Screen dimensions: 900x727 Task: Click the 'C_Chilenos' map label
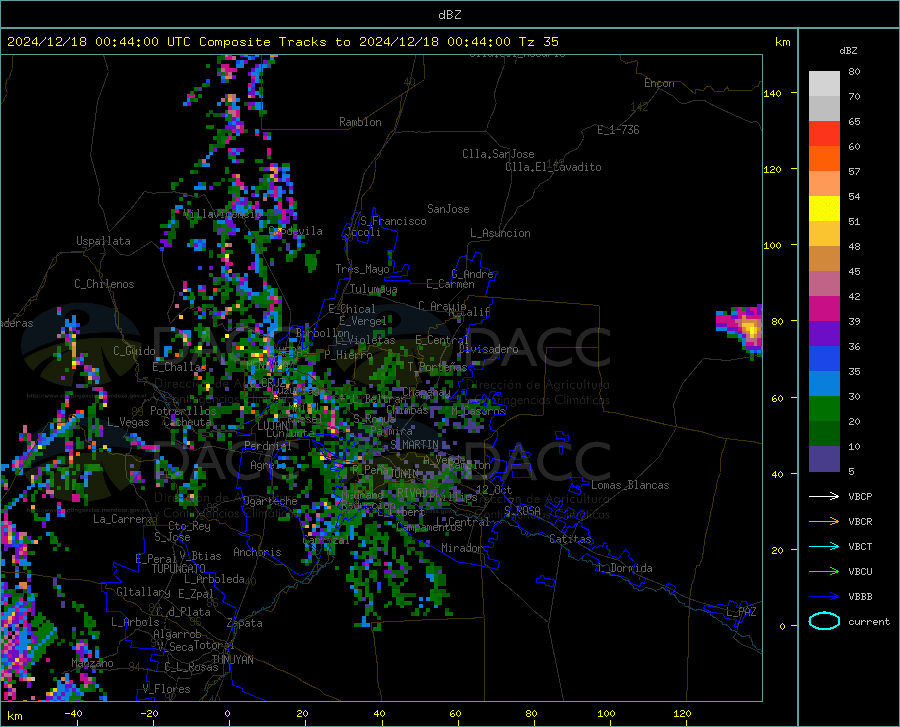point(104,284)
